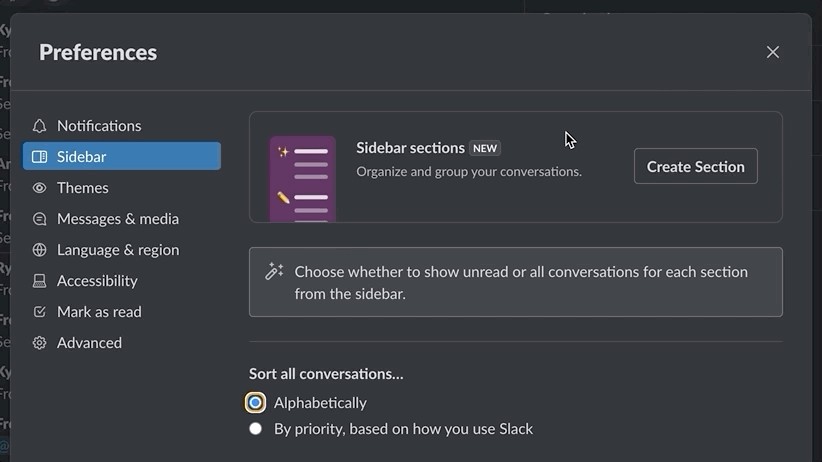Click the chat search icon beside Messages & media
The image size is (822, 462).
(39, 219)
